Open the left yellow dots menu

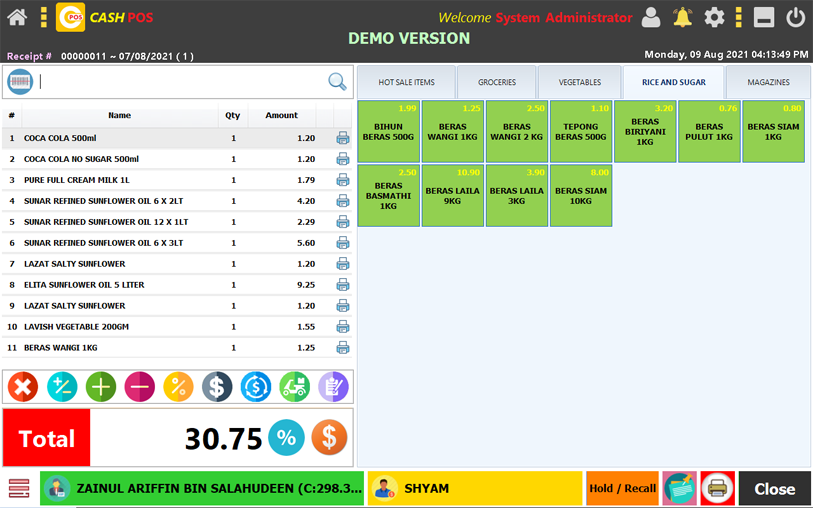[x=44, y=18]
